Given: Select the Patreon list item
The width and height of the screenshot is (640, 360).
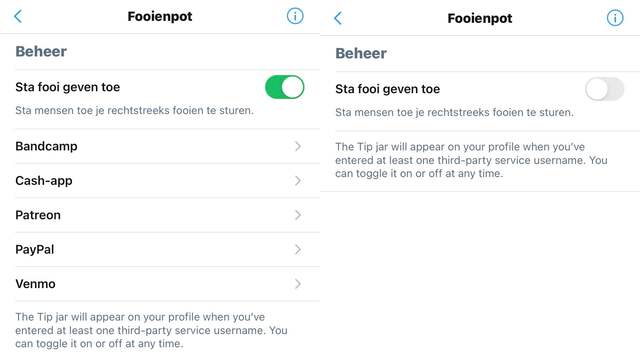Looking at the screenshot, I should [x=167, y=215].
